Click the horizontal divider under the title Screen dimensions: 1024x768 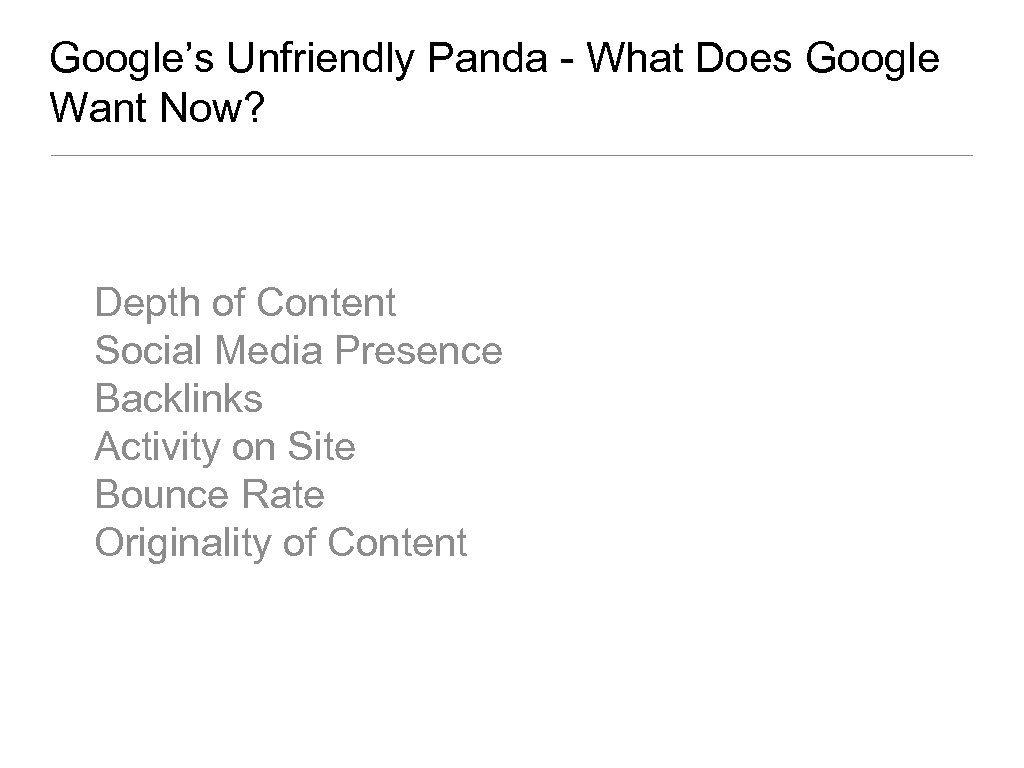pyautogui.click(x=511, y=155)
